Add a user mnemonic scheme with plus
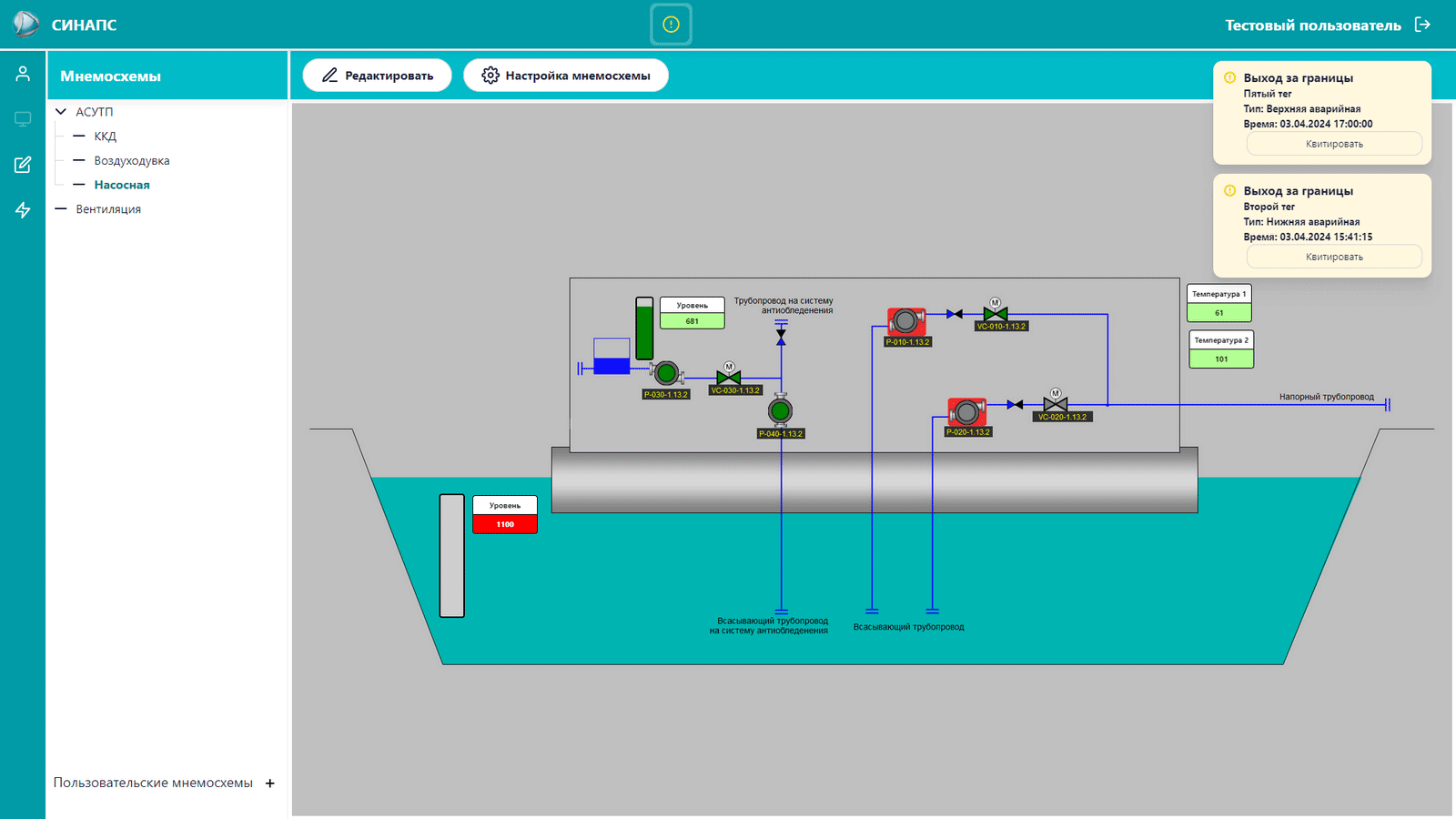1456x819 pixels. point(270,784)
